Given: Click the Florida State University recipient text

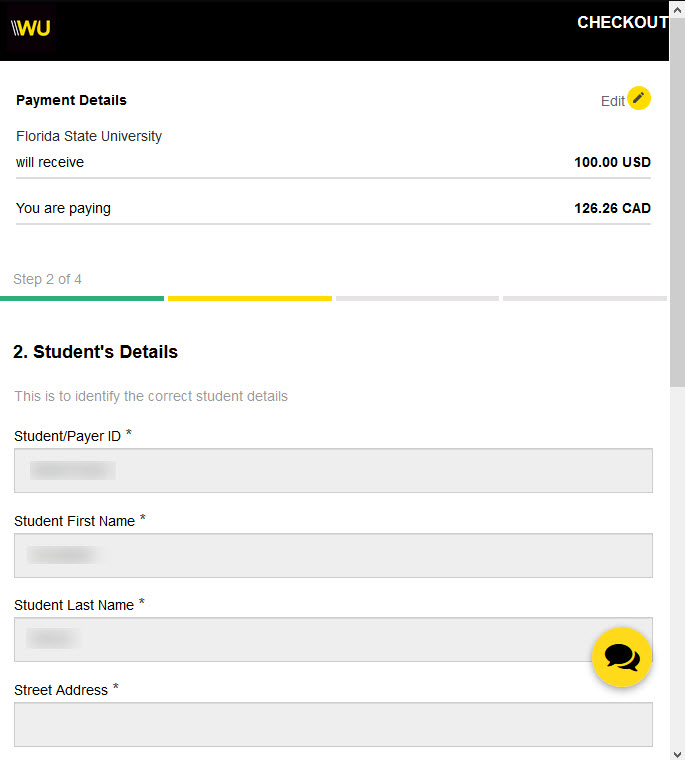Looking at the screenshot, I should click(x=89, y=136).
